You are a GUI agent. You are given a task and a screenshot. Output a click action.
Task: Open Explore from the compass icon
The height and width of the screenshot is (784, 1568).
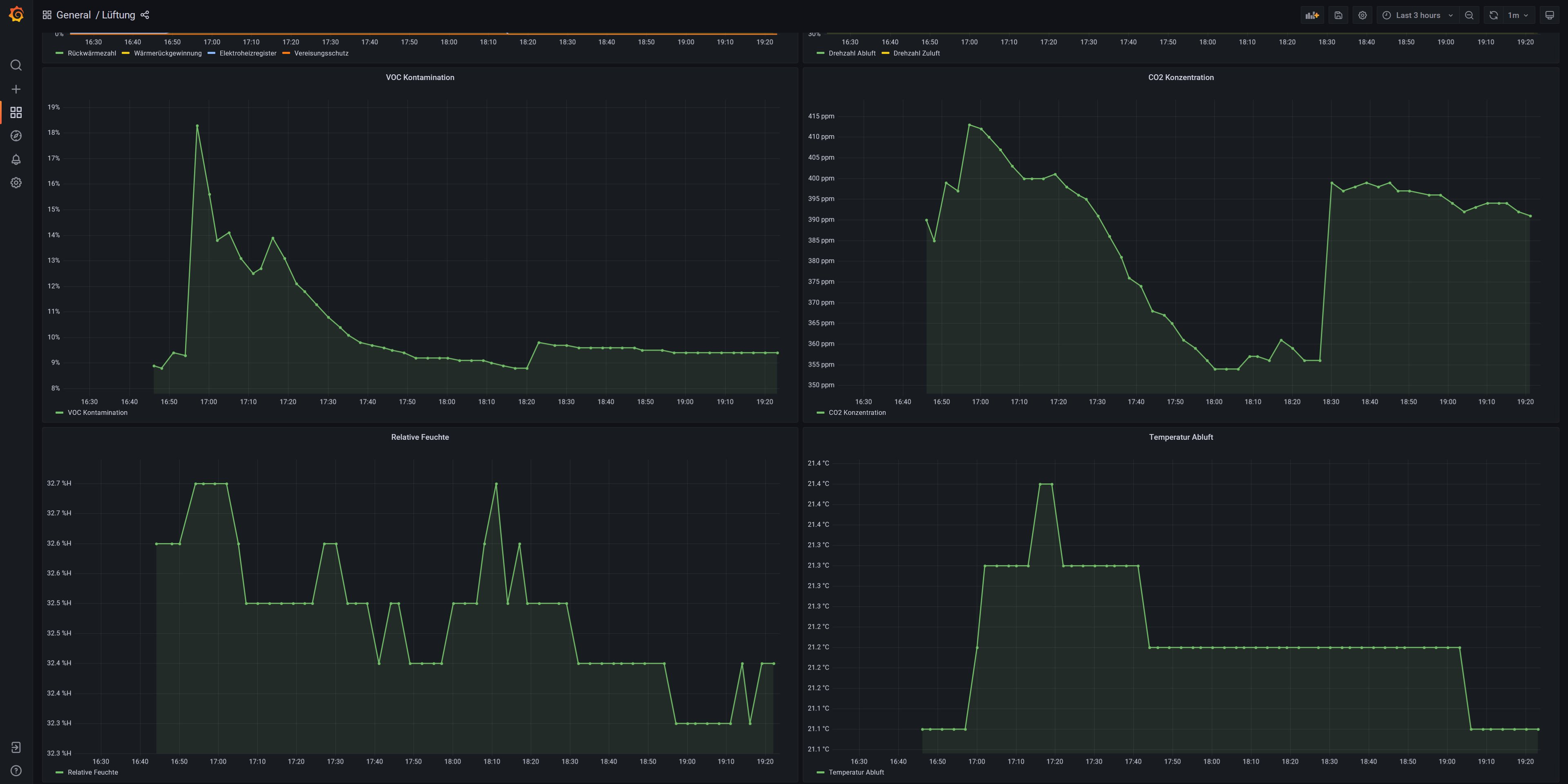pyautogui.click(x=16, y=136)
